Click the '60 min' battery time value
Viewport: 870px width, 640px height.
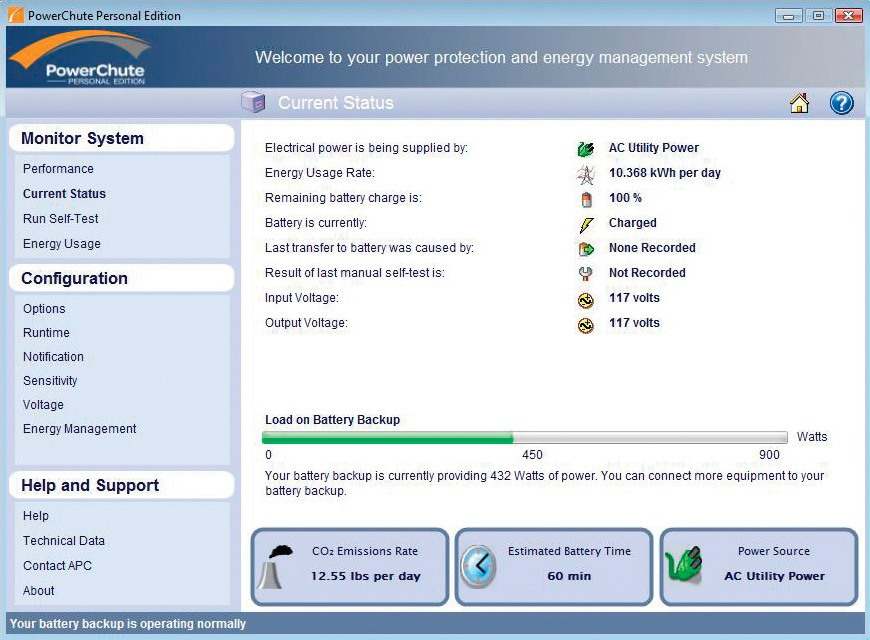(569, 576)
